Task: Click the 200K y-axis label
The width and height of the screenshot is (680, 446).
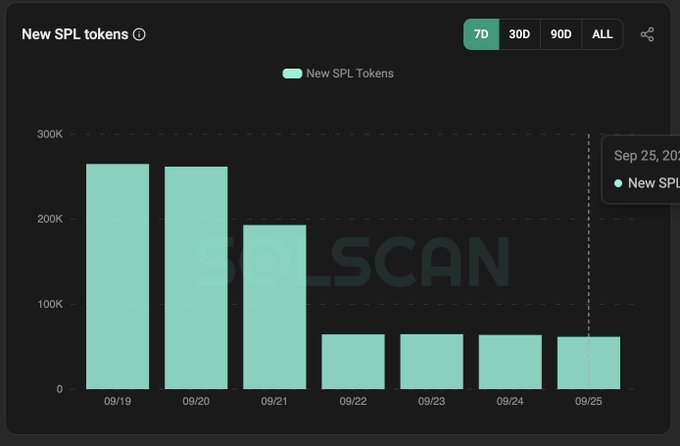Action: click(x=50, y=219)
